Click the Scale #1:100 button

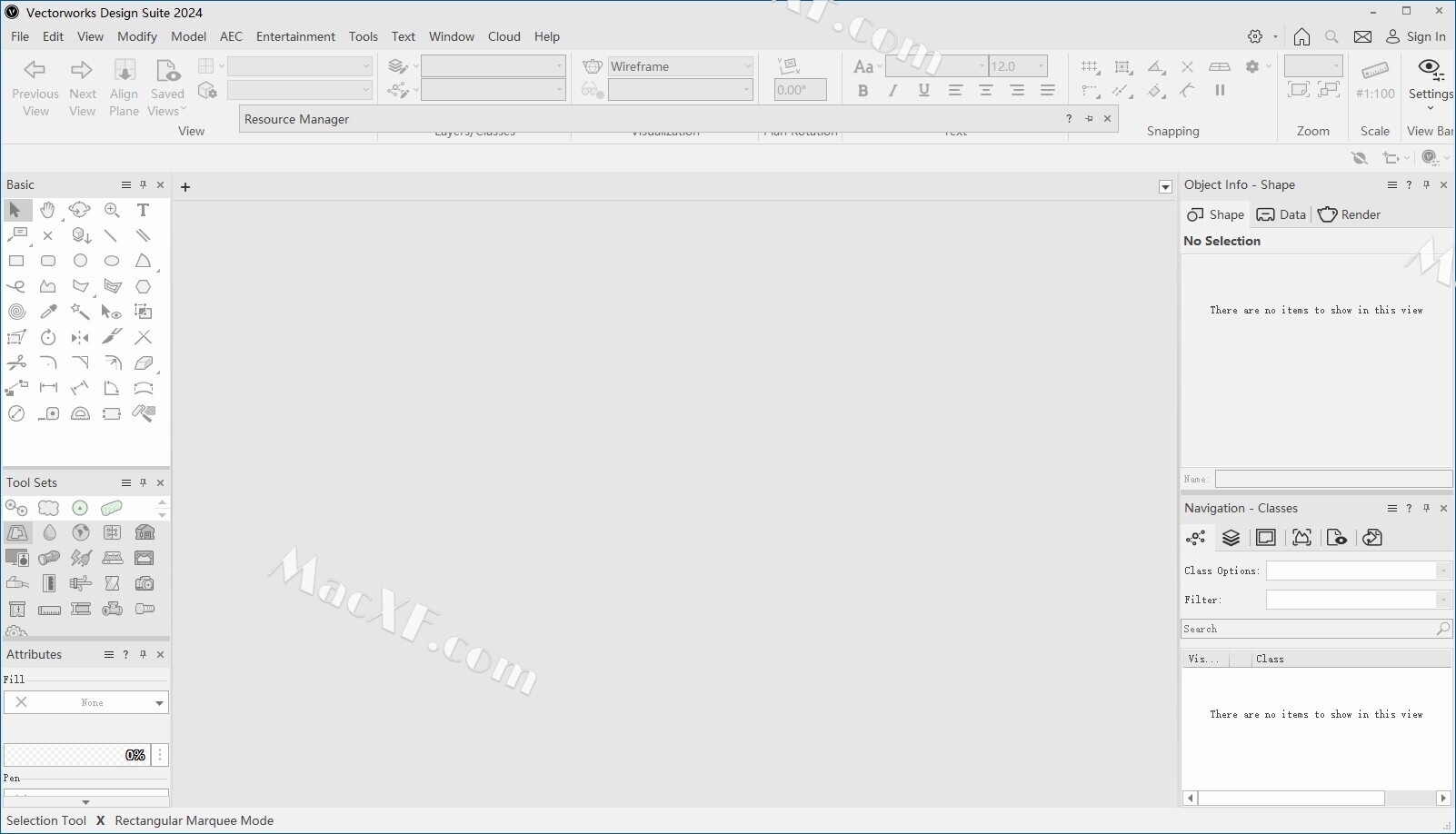pyautogui.click(x=1375, y=82)
